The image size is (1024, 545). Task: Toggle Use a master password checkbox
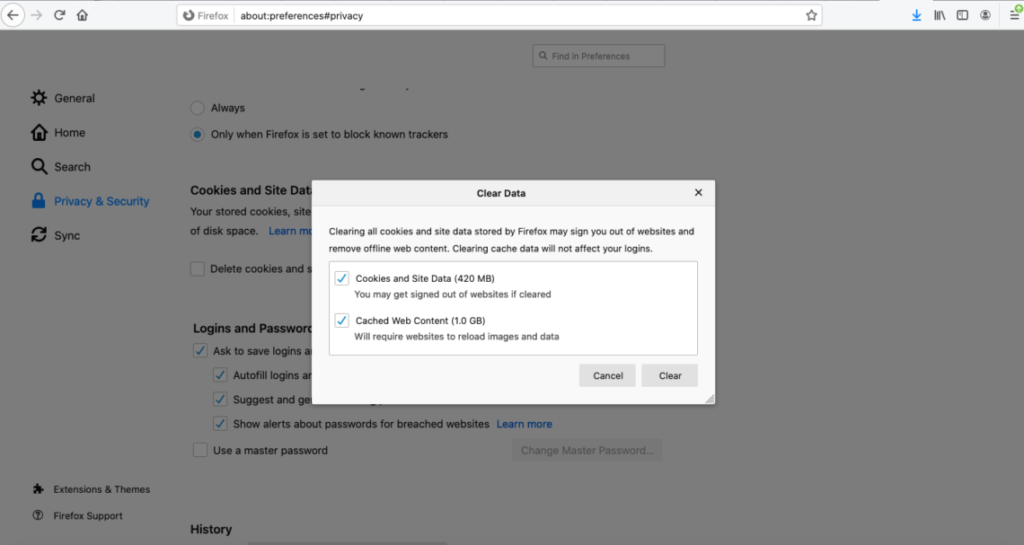click(x=200, y=450)
